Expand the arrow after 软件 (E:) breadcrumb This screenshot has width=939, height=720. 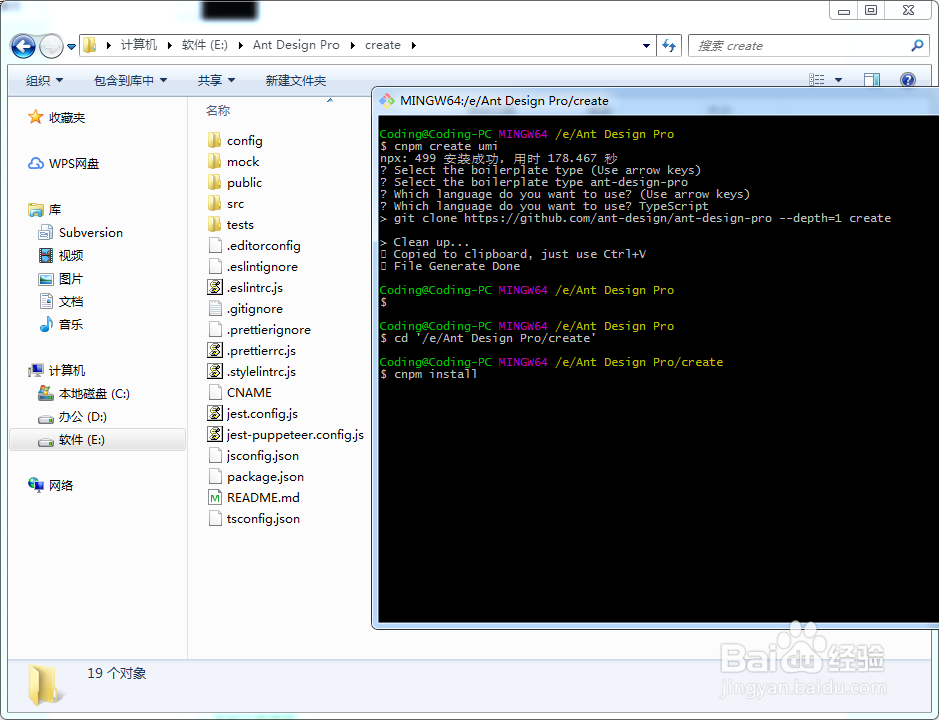pyautogui.click(x=240, y=46)
